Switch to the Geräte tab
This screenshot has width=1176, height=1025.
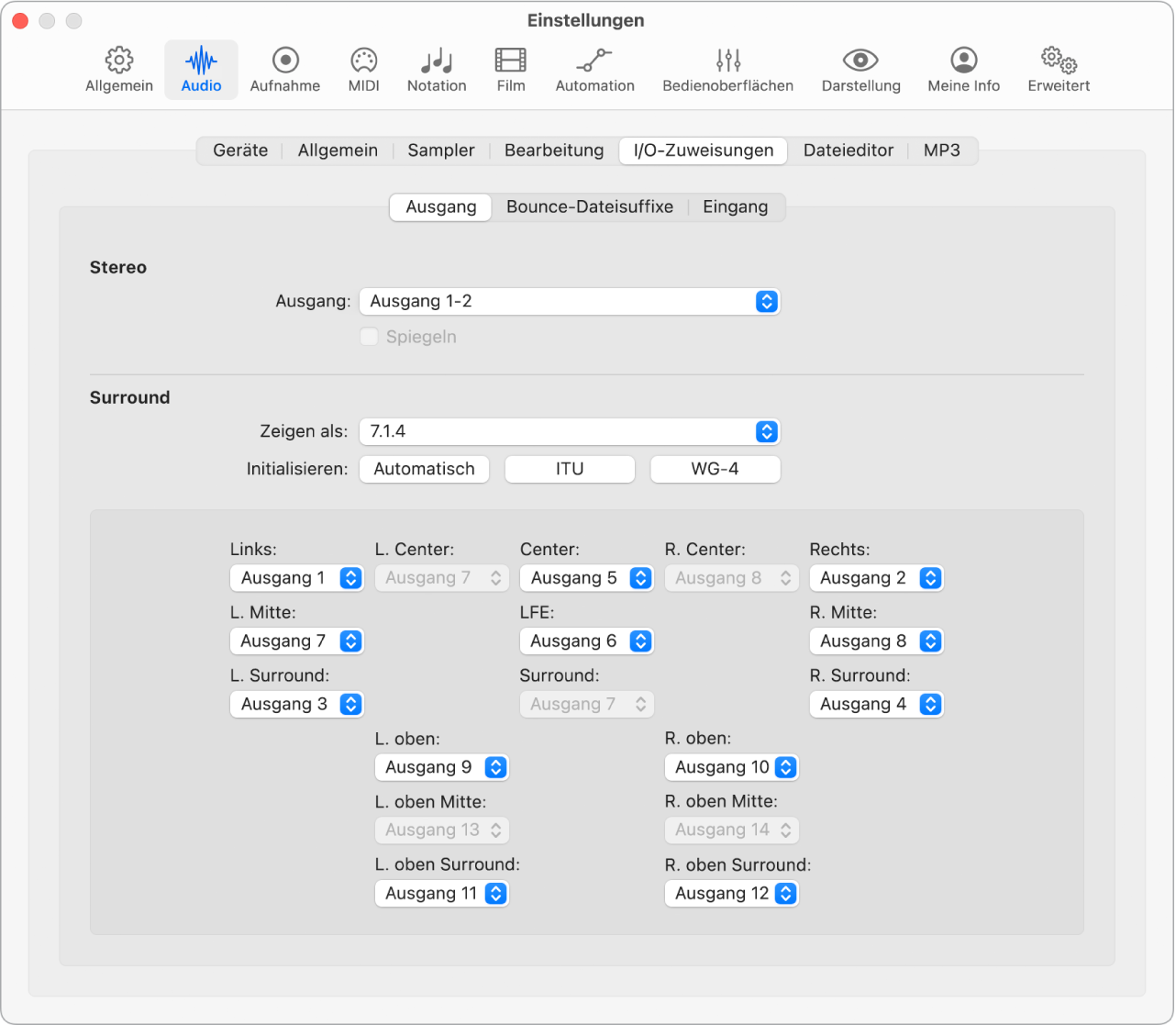tap(240, 150)
